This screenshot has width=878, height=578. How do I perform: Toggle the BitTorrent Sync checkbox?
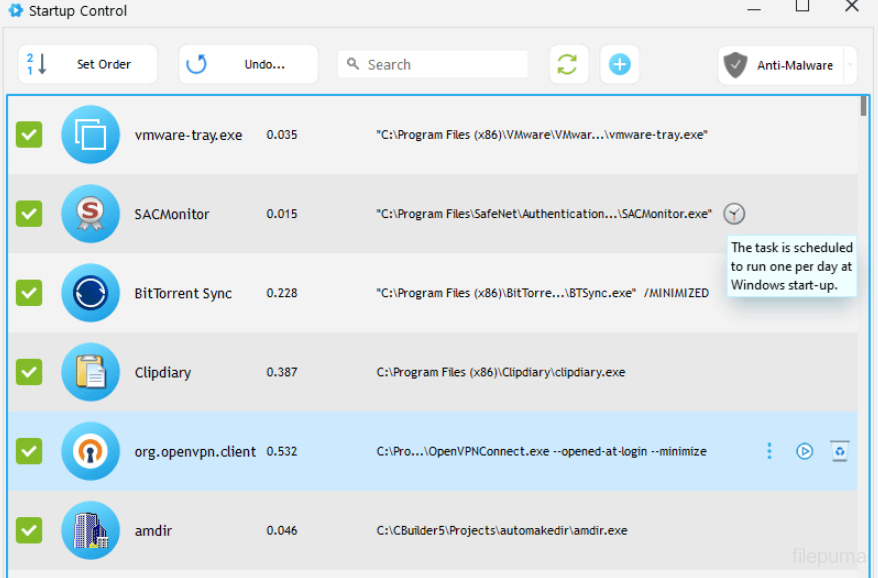click(x=29, y=293)
